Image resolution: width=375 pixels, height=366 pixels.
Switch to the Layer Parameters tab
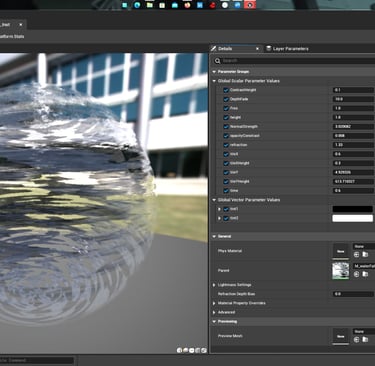pyautogui.click(x=287, y=49)
